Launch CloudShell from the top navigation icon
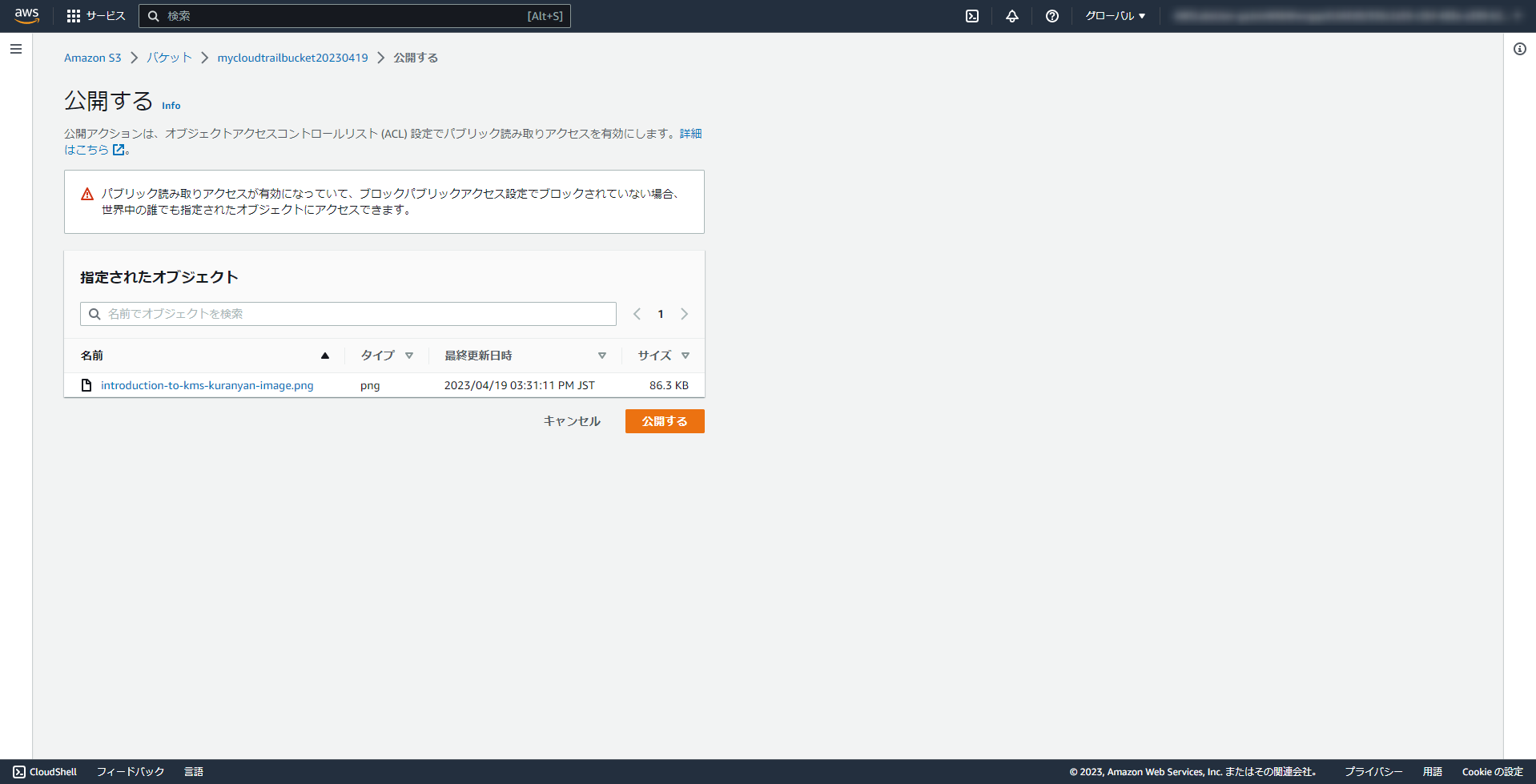1536x784 pixels. pos(971,15)
